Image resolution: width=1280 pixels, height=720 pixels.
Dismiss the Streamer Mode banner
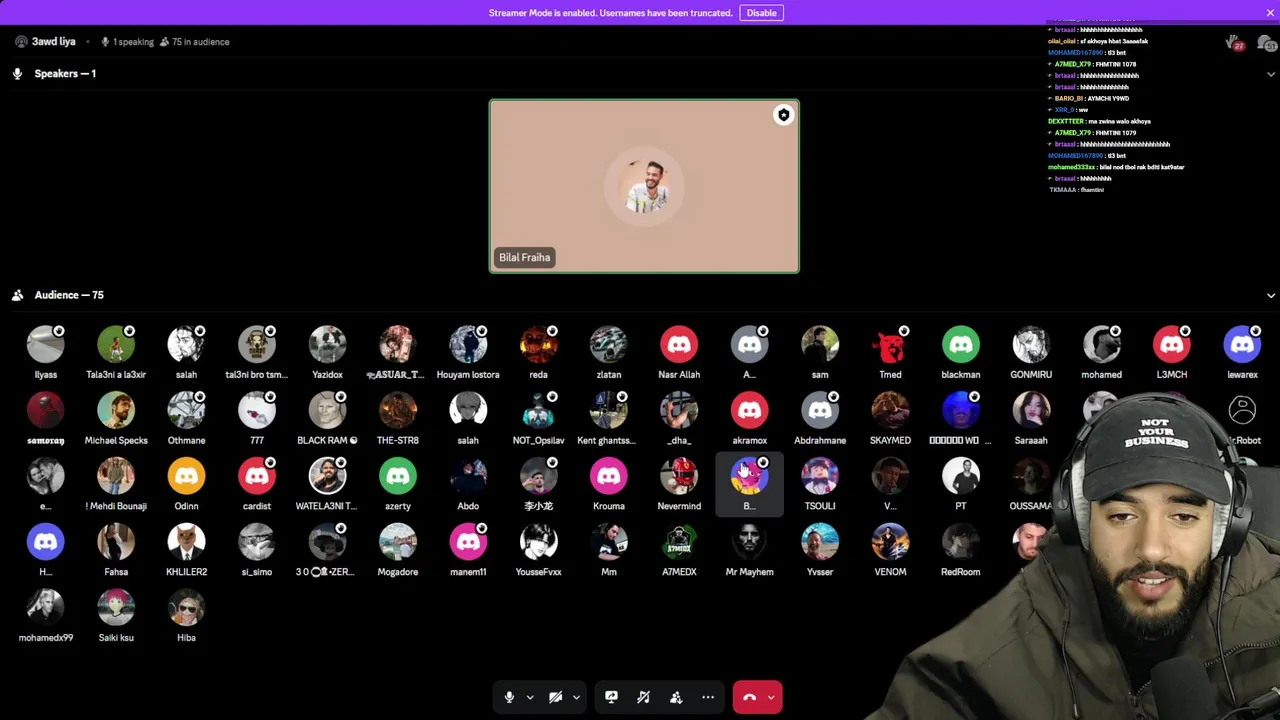coord(1270,13)
